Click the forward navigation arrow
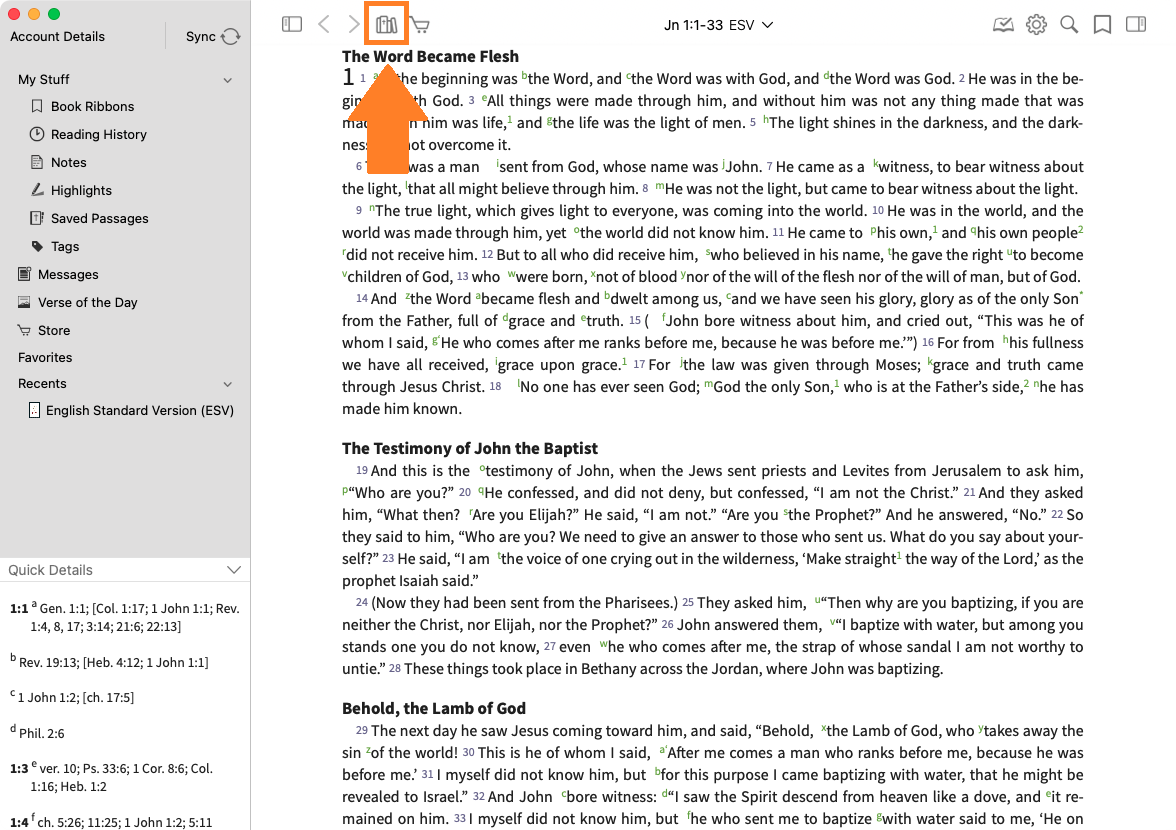 (353, 25)
